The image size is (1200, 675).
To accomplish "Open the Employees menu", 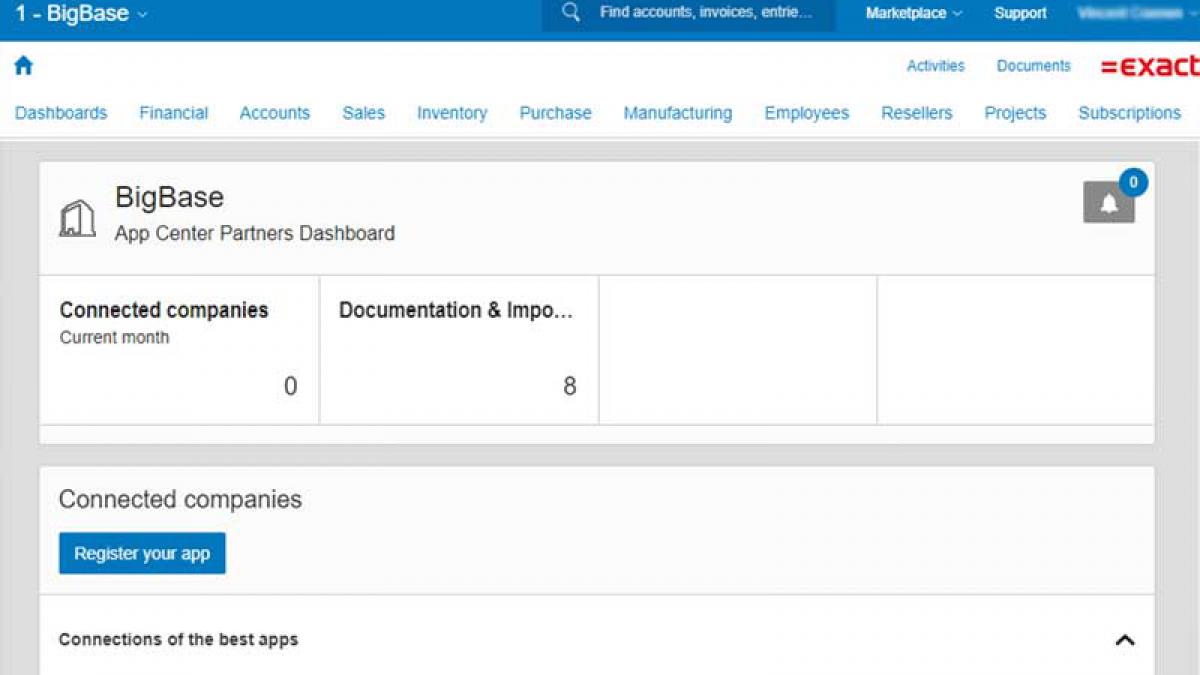I will (807, 113).
